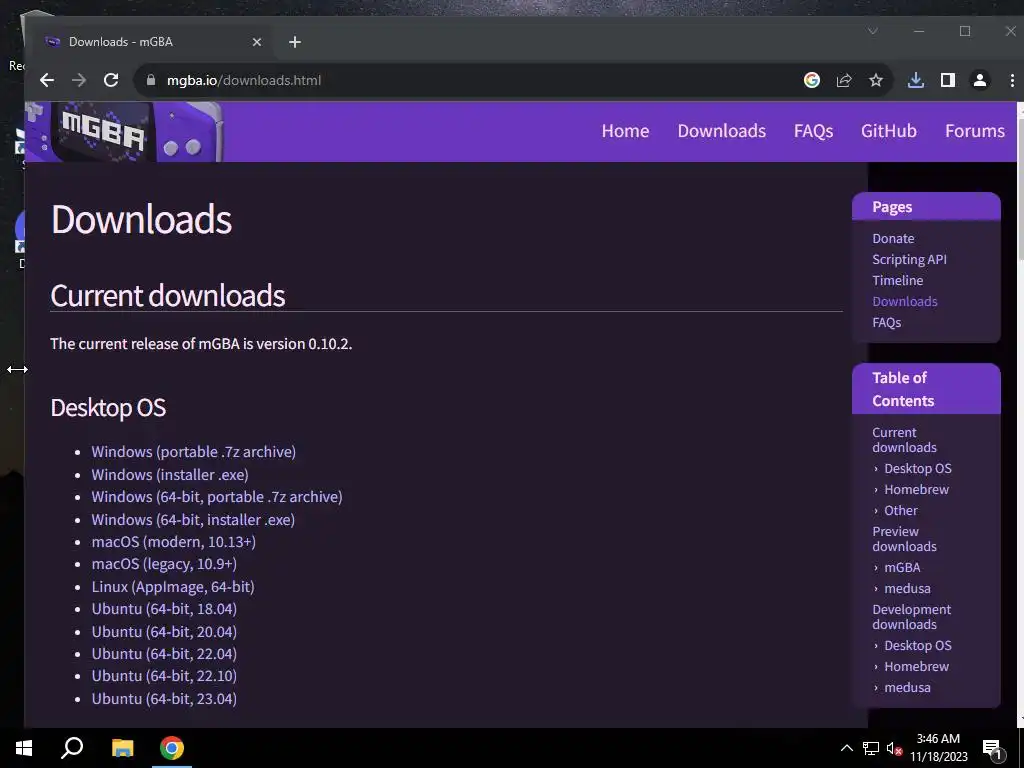Download Ubuntu 64-bit 18.04 package
1024x768 pixels.
(x=164, y=609)
